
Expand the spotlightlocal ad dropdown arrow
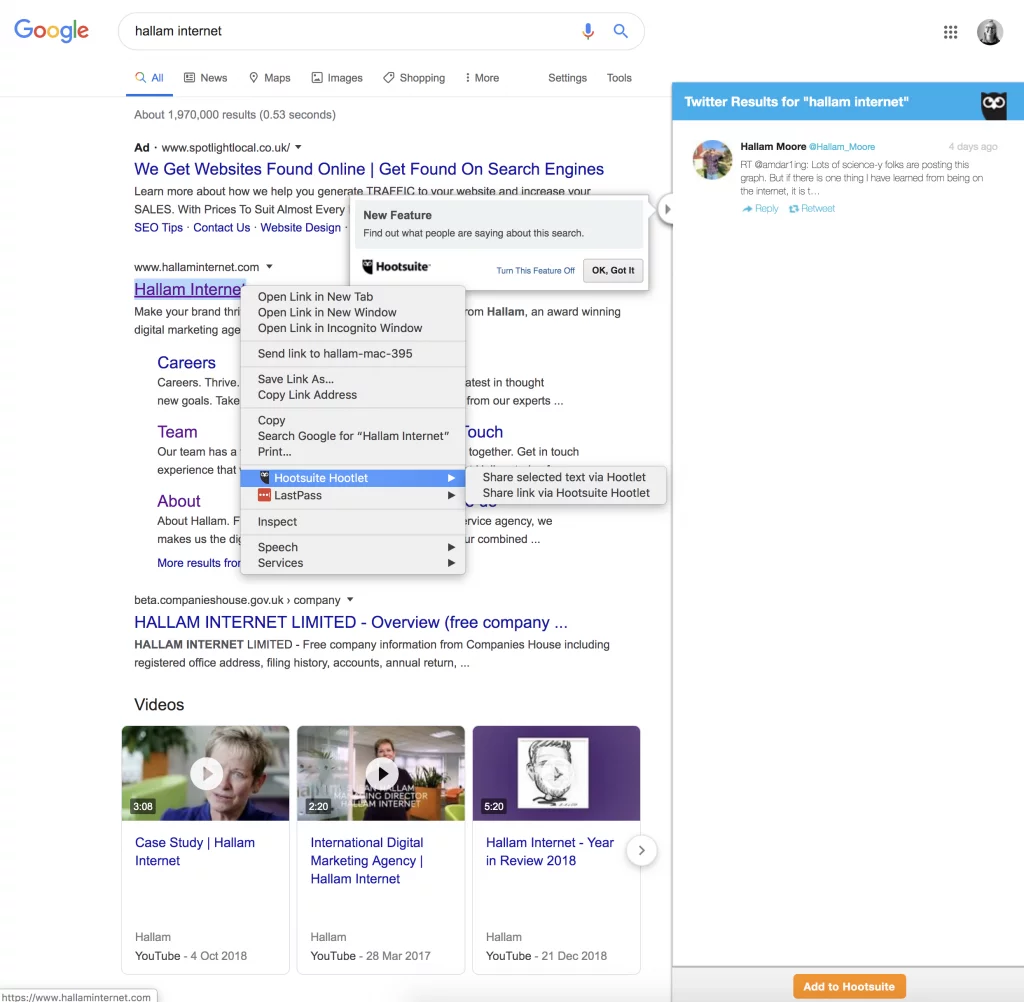click(x=298, y=147)
